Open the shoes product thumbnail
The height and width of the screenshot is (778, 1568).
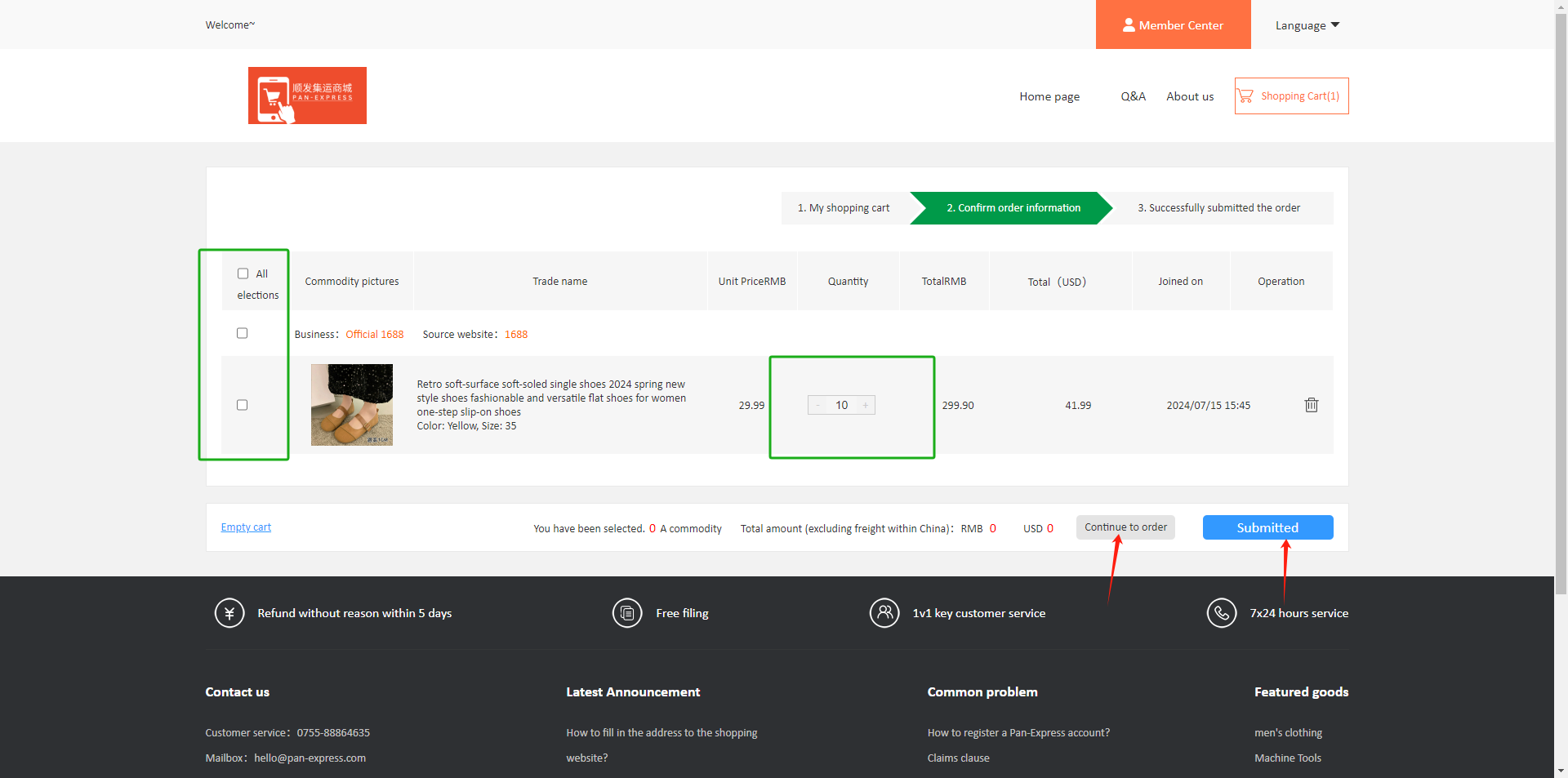[x=352, y=405]
